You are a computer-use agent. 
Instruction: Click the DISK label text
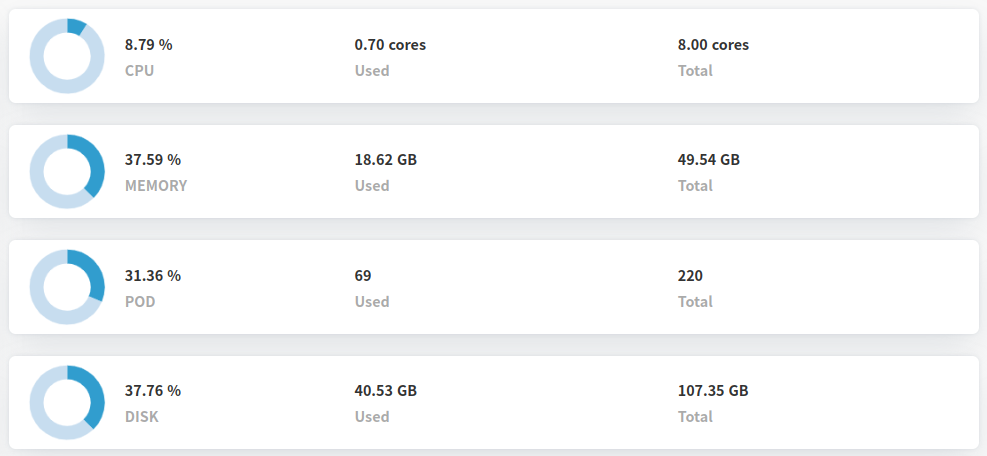tap(142, 417)
